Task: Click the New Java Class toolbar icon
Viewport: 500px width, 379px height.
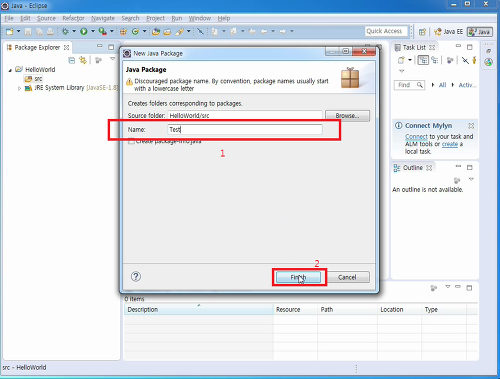Action: tap(135, 32)
